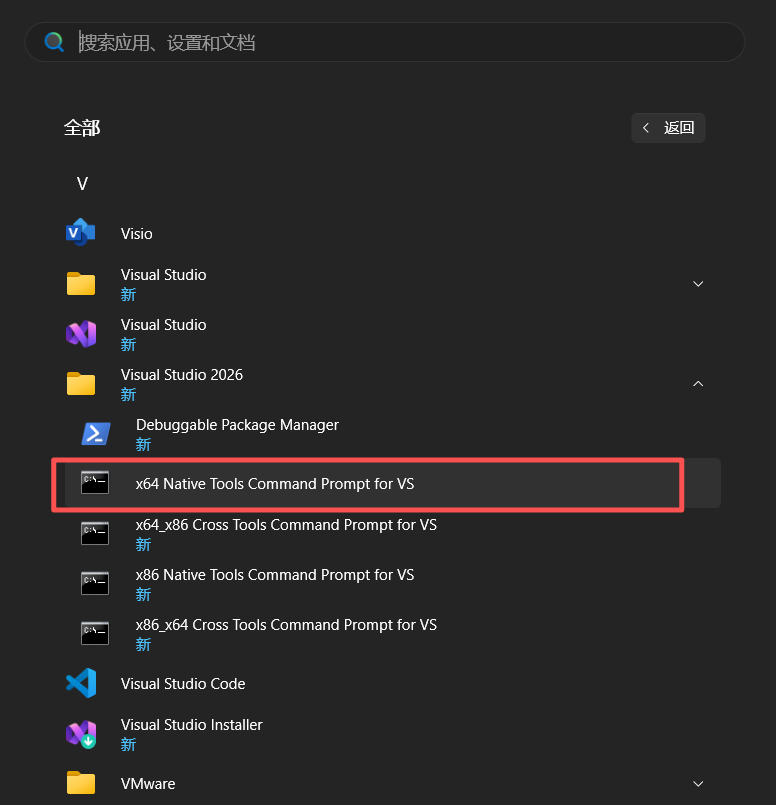Open x64_x86 Cross Tools Command Prompt for VS
The image size is (776, 805).
click(286, 525)
